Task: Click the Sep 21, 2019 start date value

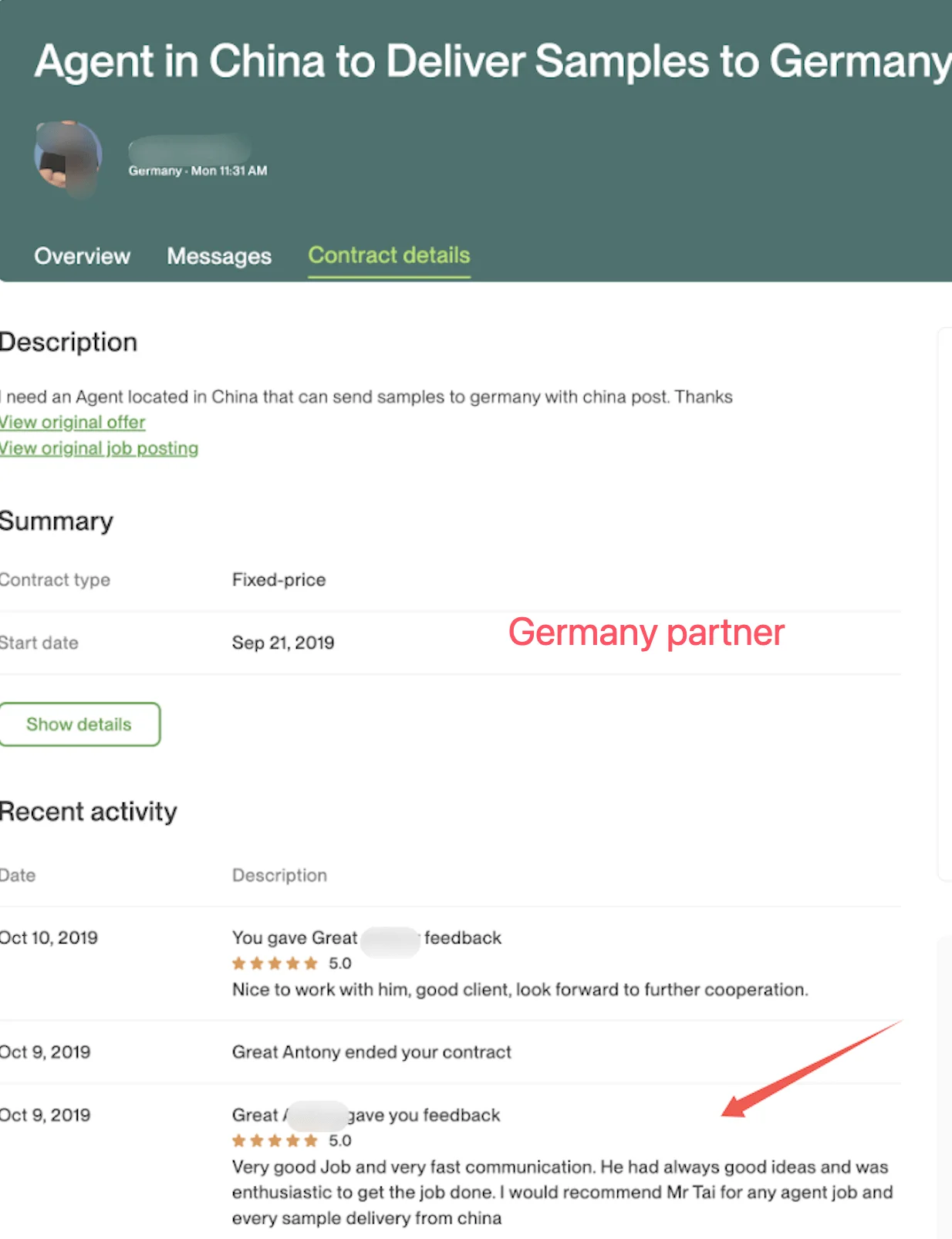Action: (x=283, y=643)
